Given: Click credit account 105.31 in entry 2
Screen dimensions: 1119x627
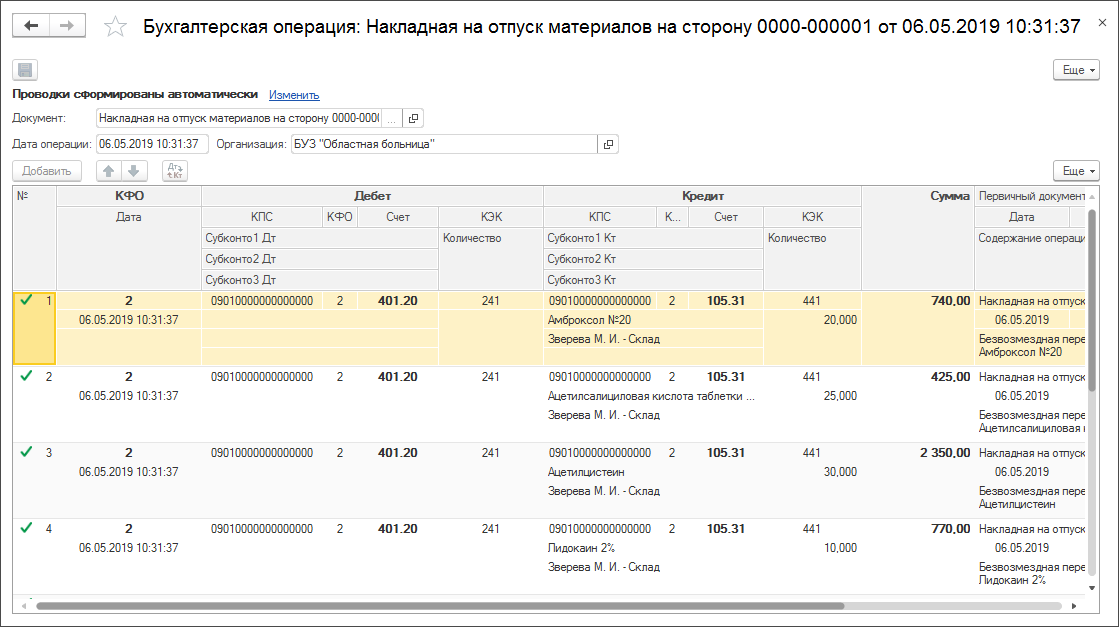Looking at the screenshot, I should [x=726, y=377].
